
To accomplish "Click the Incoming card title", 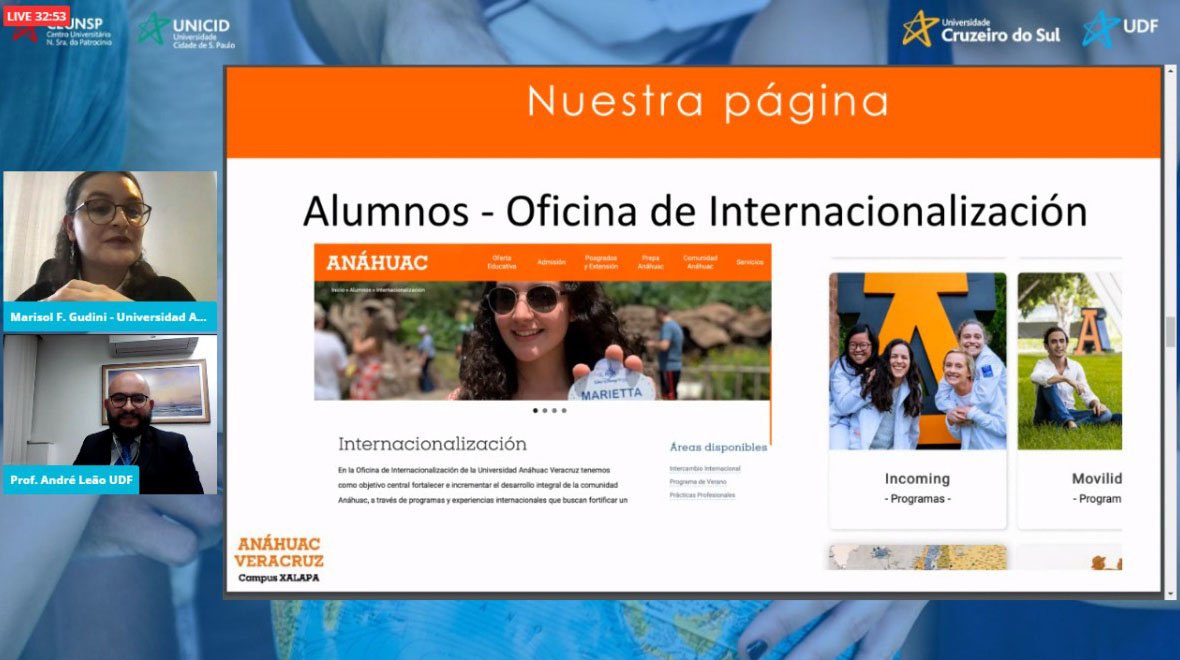I will (x=917, y=479).
